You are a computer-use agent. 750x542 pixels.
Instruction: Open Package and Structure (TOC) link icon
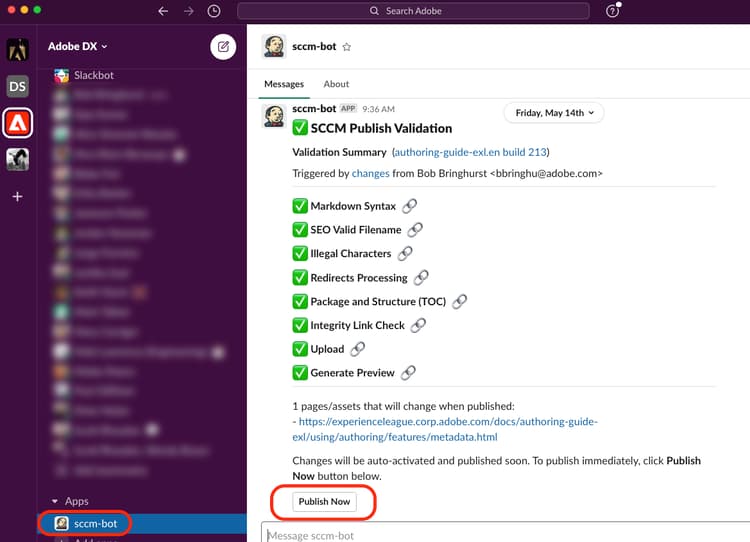[459, 301]
